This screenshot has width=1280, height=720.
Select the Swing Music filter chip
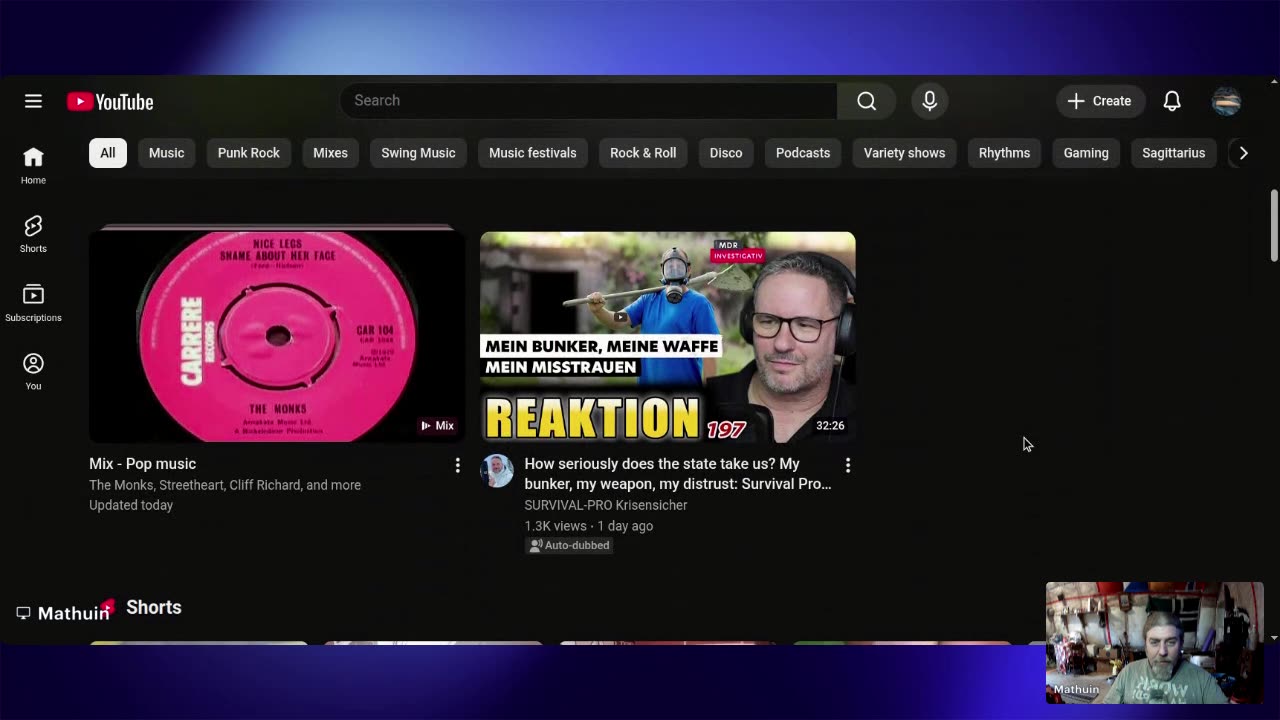[418, 153]
